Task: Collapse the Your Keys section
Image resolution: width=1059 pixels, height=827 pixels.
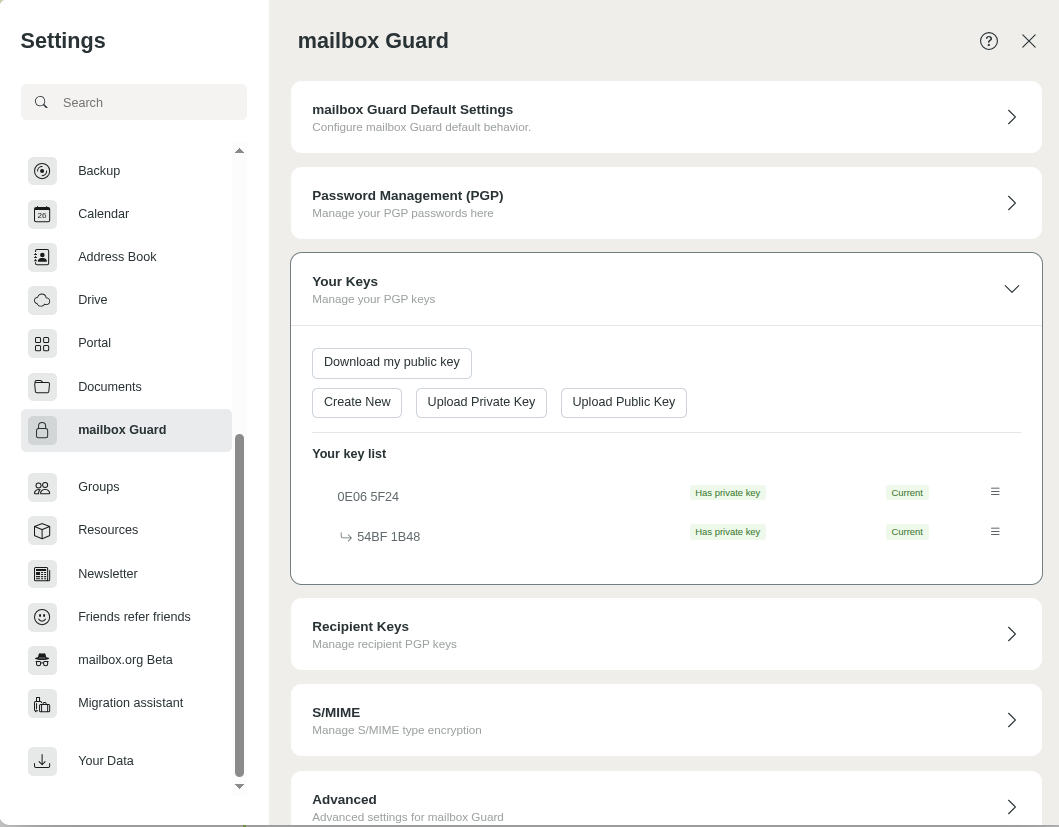Action: tap(1011, 289)
